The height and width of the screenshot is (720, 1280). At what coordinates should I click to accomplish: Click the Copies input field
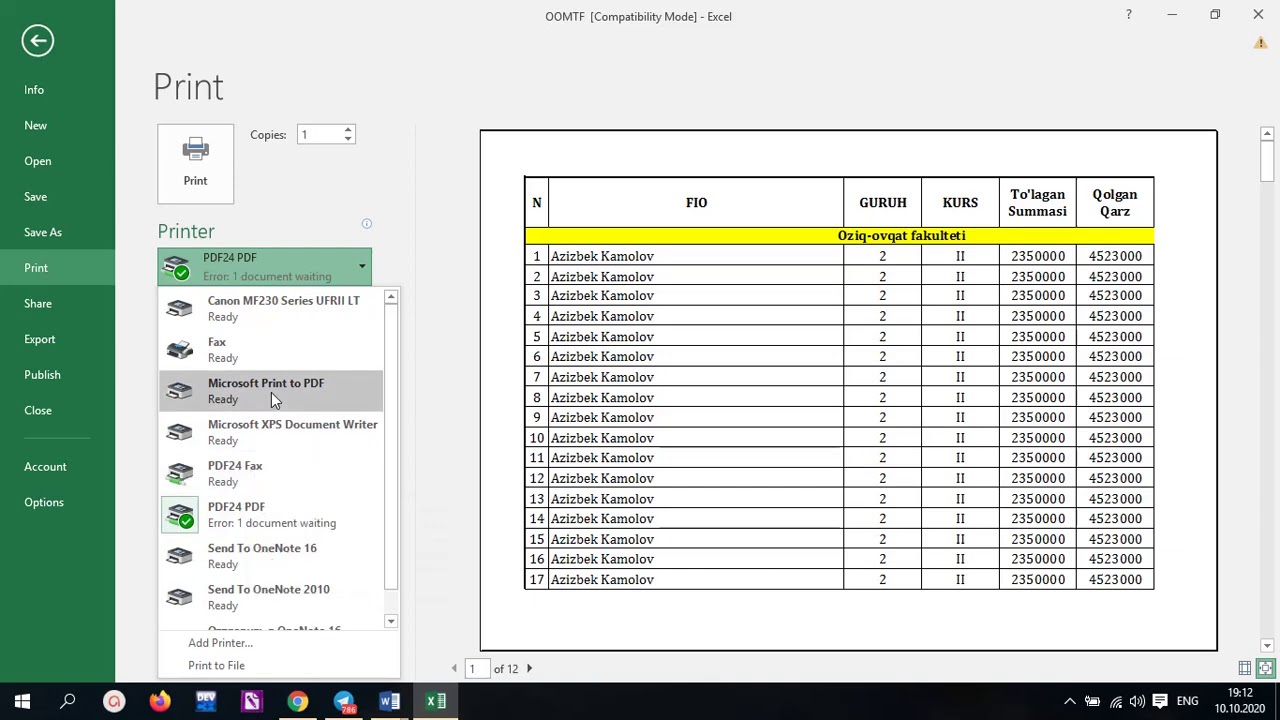click(319, 135)
